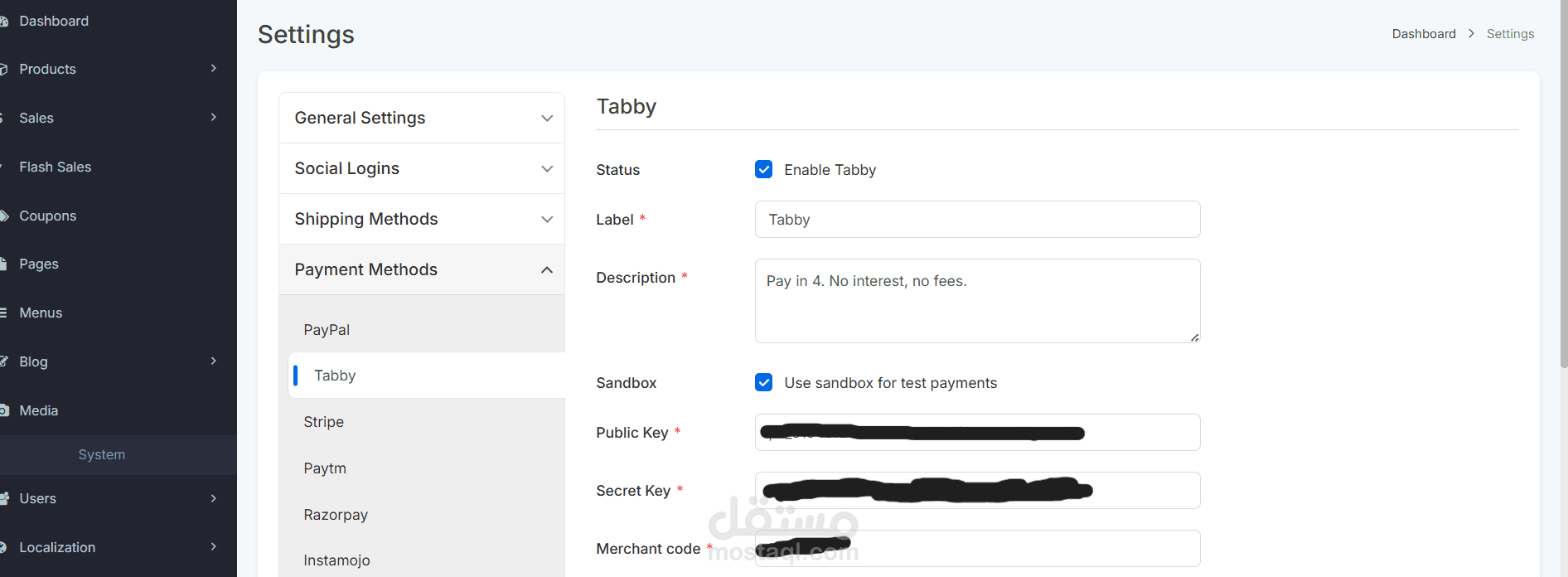Select the Instamojo payment method
This screenshot has height=577, width=1568.
(336, 560)
